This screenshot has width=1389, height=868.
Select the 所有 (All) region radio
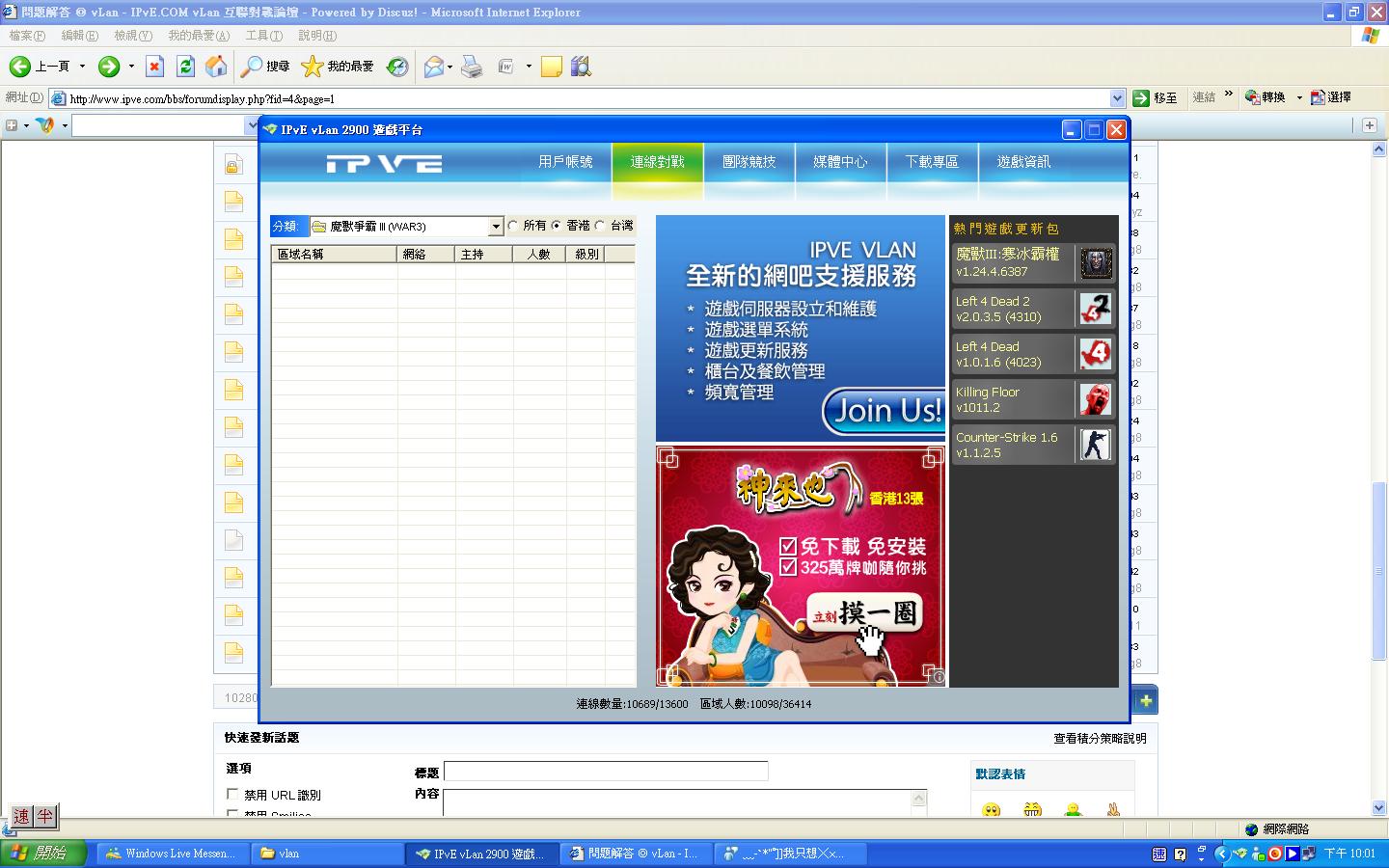point(513,226)
